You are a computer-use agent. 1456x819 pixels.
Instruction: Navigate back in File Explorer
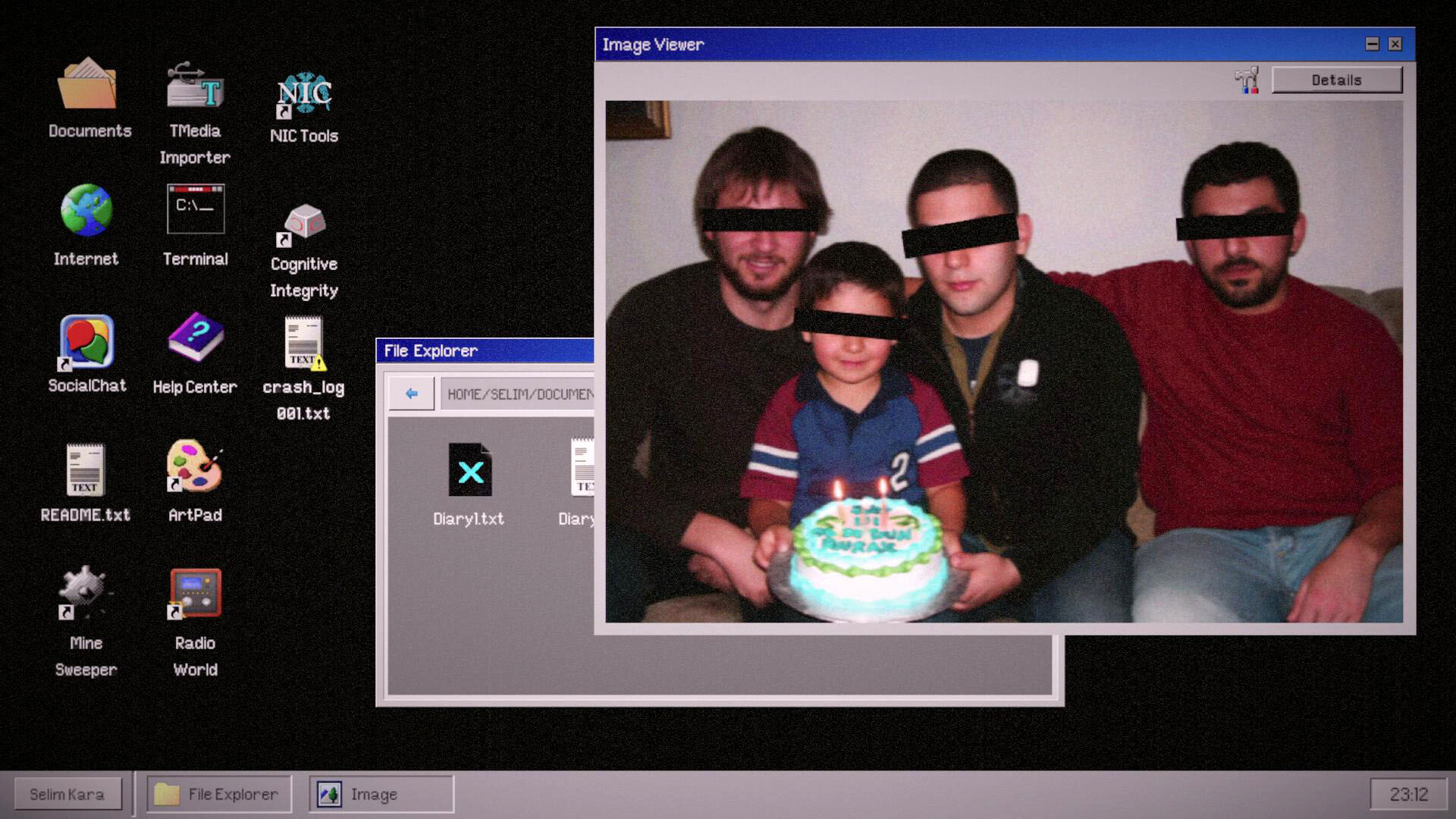point(411,393)
